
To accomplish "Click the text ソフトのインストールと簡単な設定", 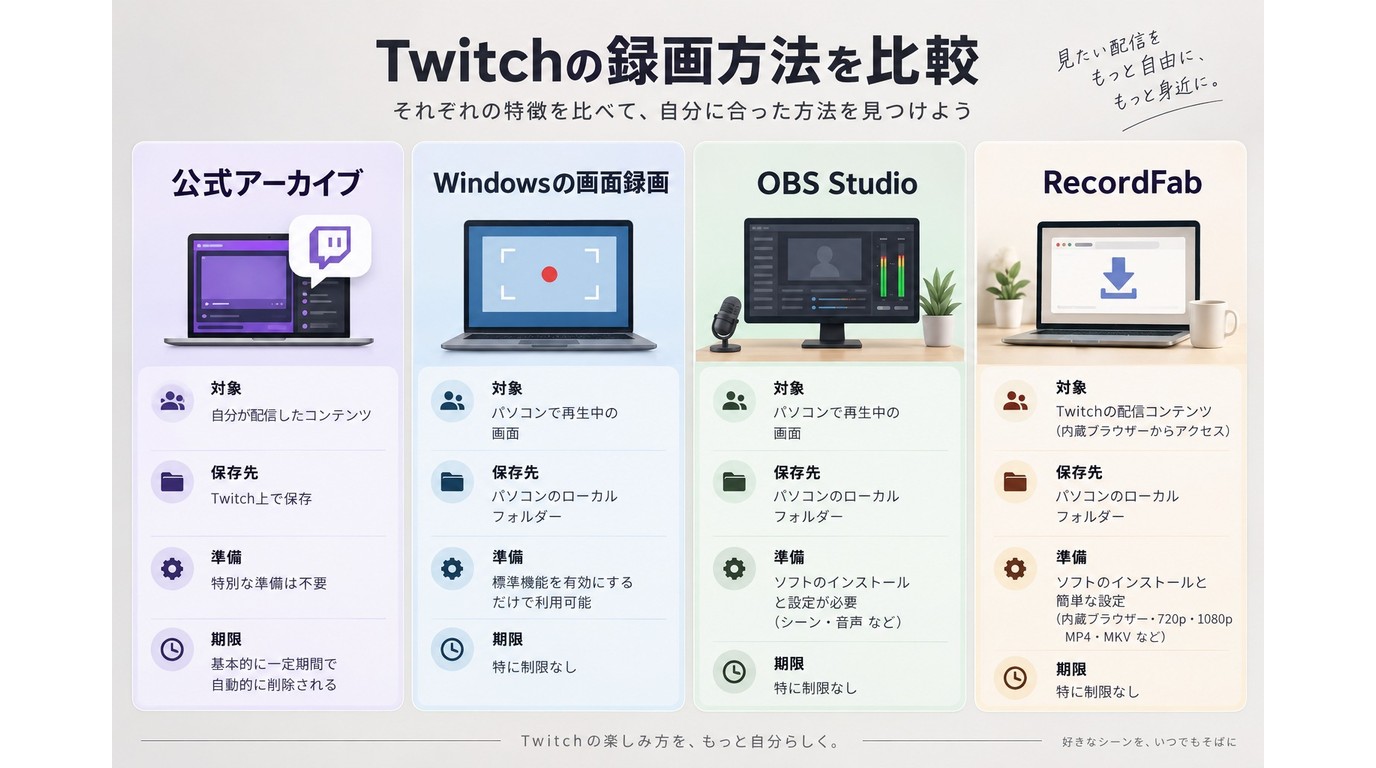I will [1131, 591].
